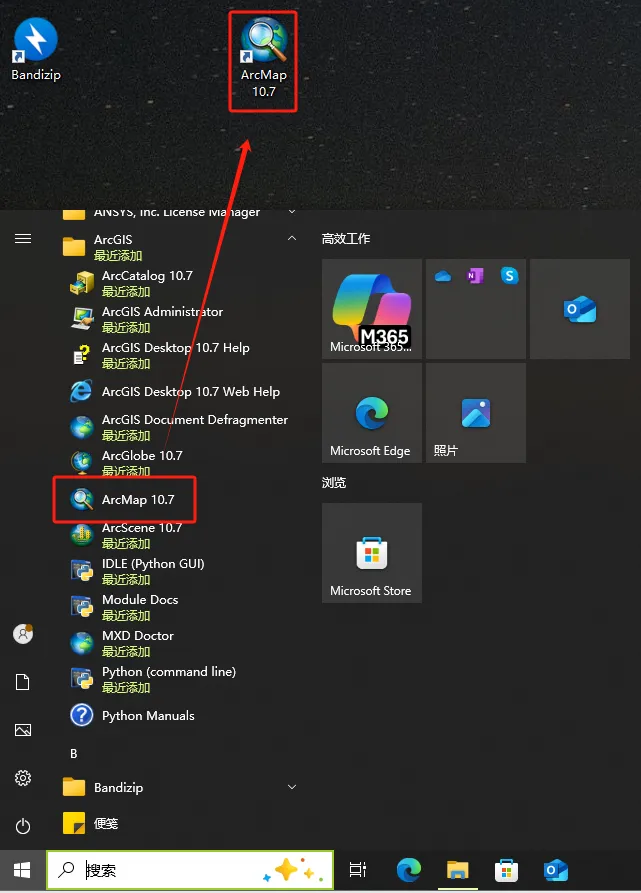Open Pictures from Start sidebar
The height and width of the screenshot is (893, 641).
(23, 730)
